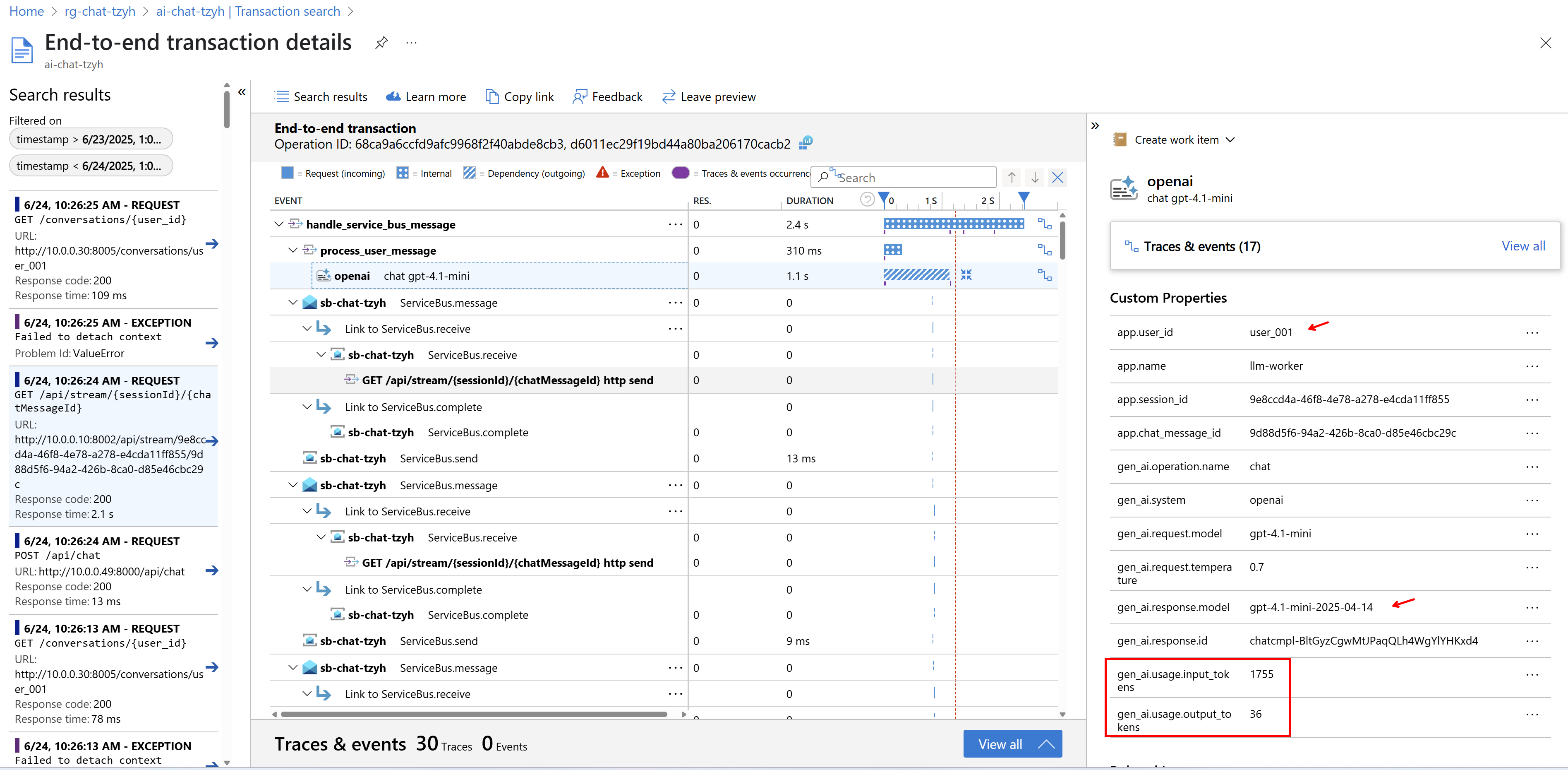Close the transaction details blade

coord(1546,43)
